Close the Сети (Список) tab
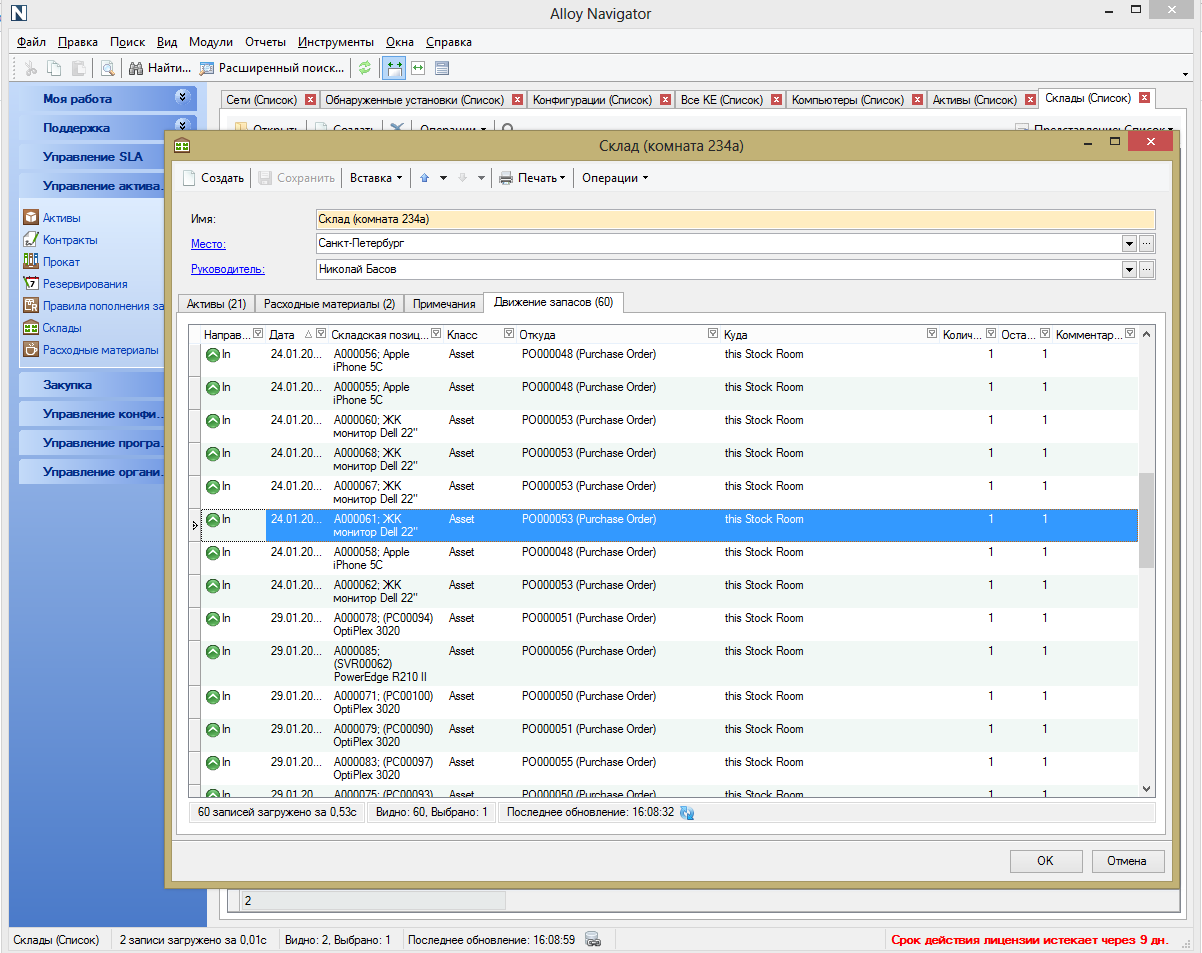This screenshot has height=953, width=1202. coord(310,100)
